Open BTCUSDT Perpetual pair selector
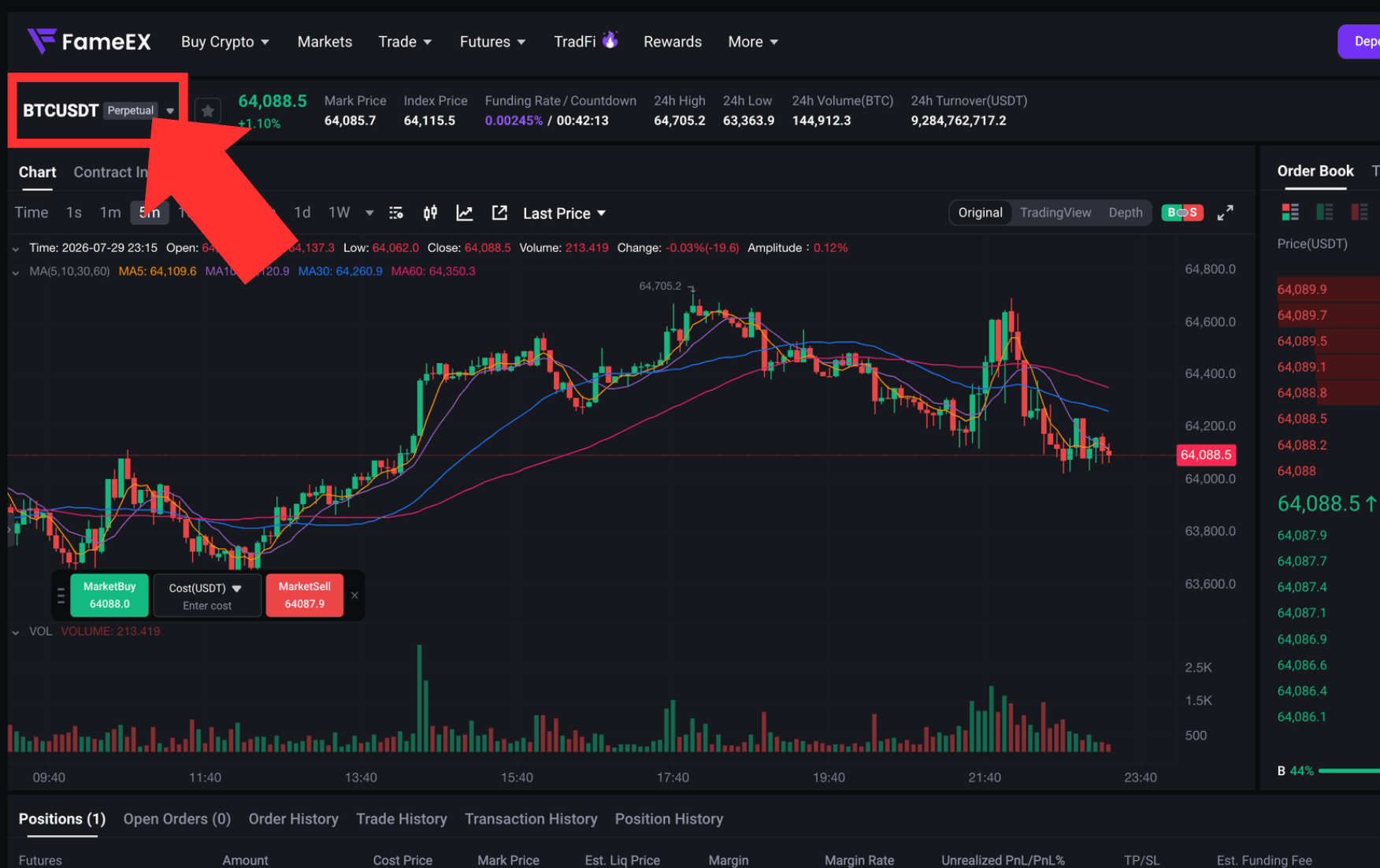 pyautogui.click(x=98, y=110)
